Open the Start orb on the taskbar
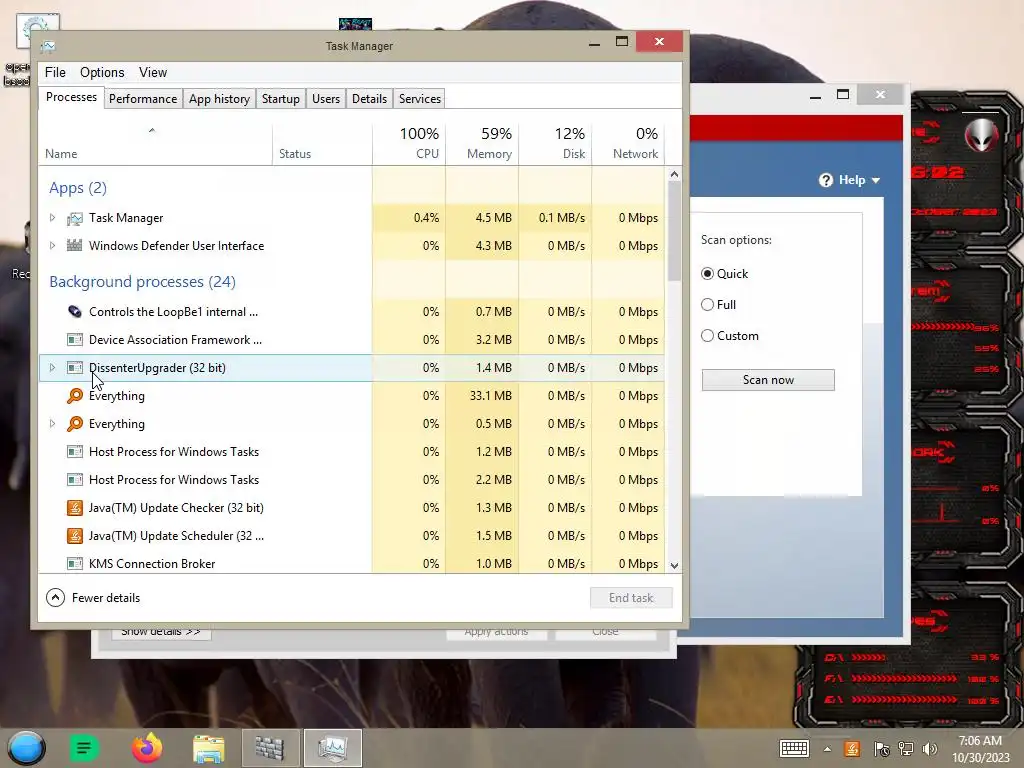This screenshot has height=768, width=1024. click(x=26, y=748)
